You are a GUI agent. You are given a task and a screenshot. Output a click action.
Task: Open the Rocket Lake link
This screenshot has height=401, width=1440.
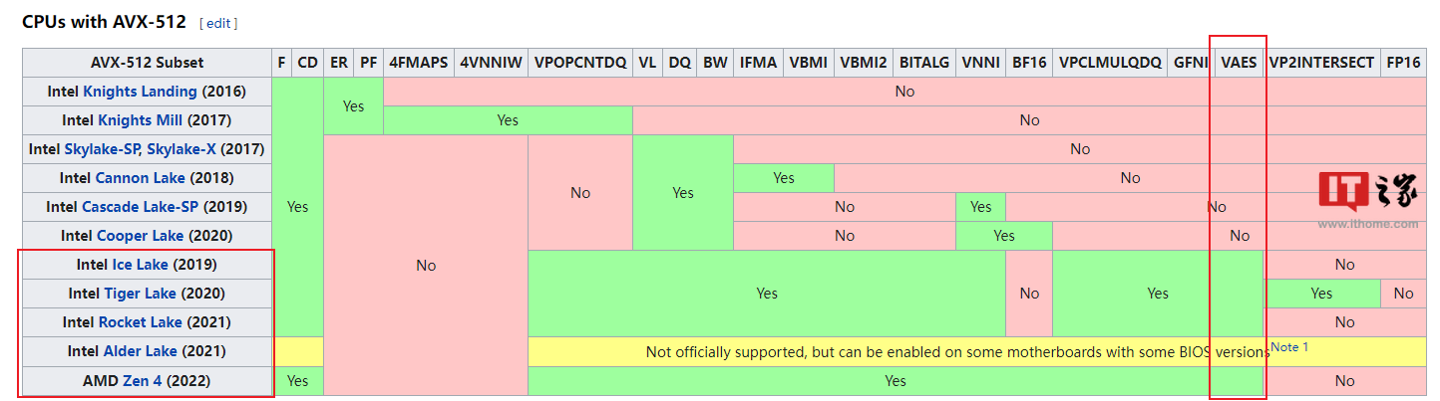tap(141, 323)
